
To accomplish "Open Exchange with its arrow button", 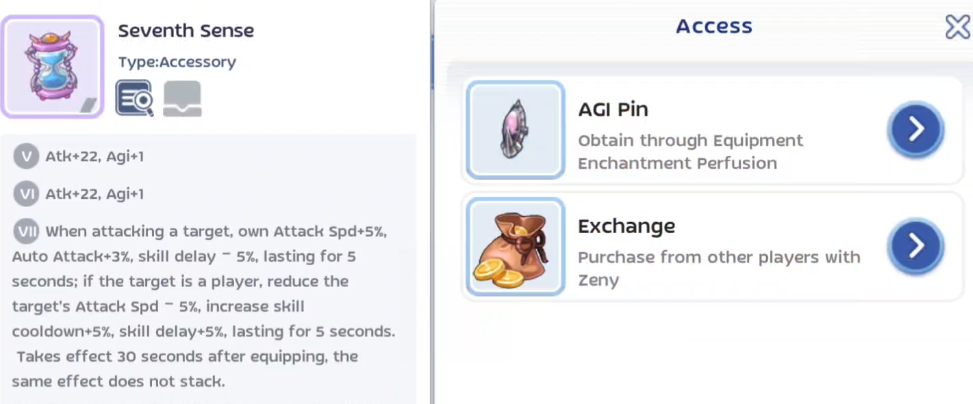I will pos(915,245).
